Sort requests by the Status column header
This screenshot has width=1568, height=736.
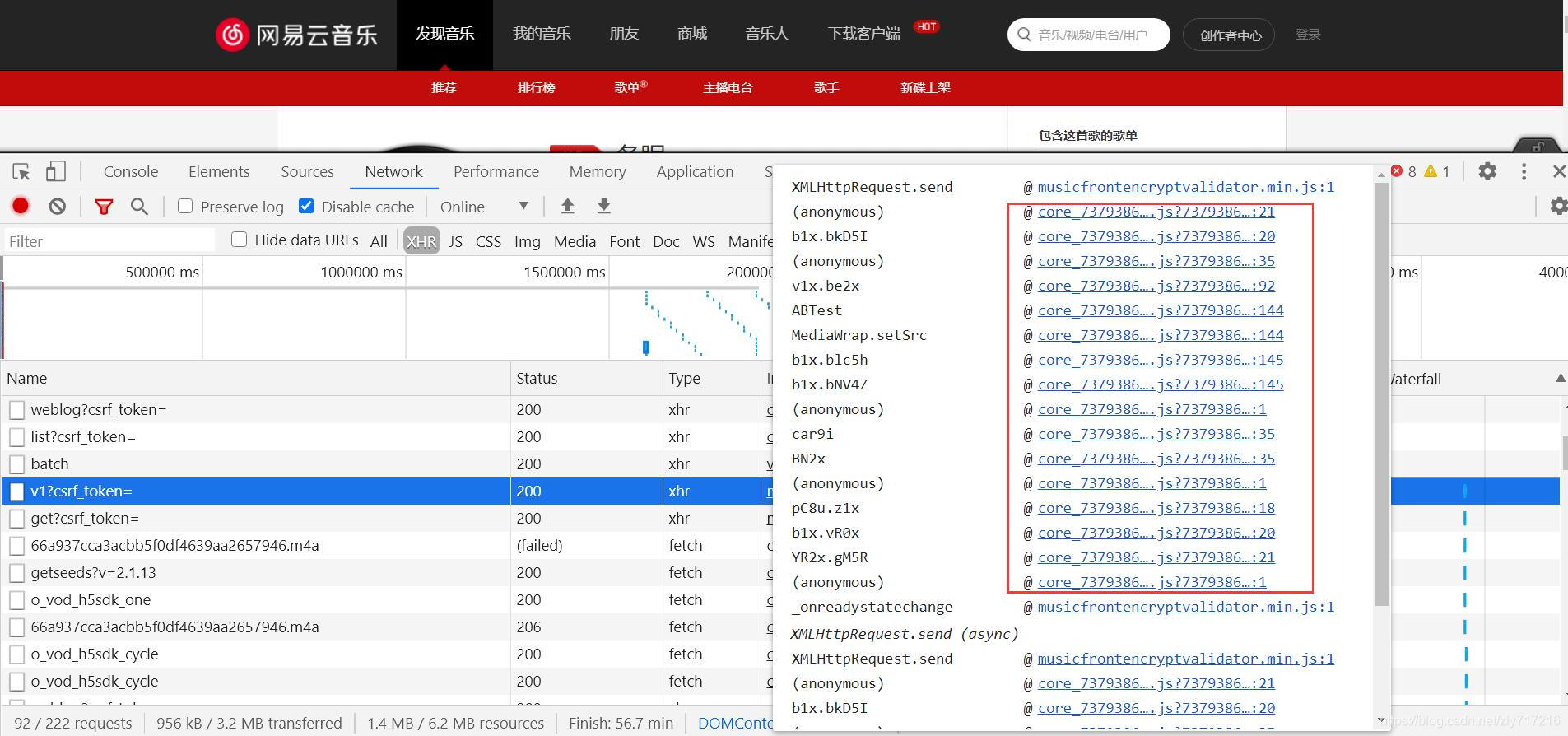(x=587, y=378)
